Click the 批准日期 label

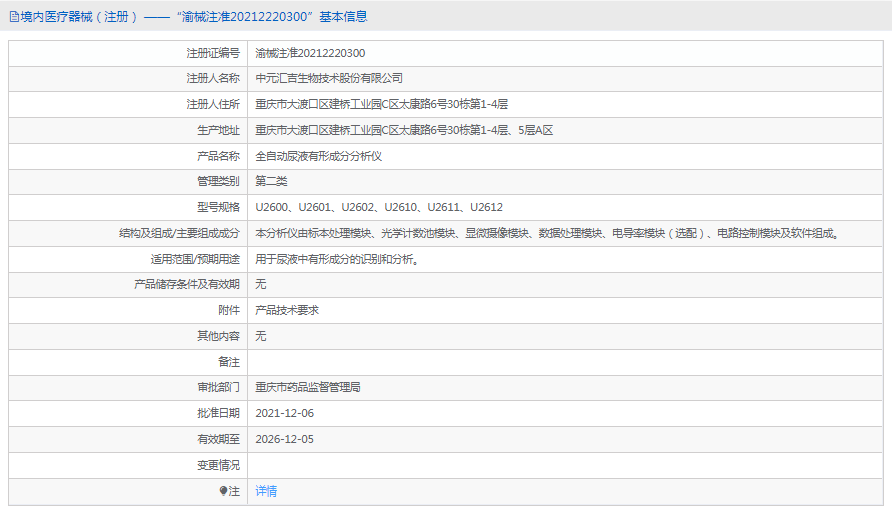coord(218,413)
